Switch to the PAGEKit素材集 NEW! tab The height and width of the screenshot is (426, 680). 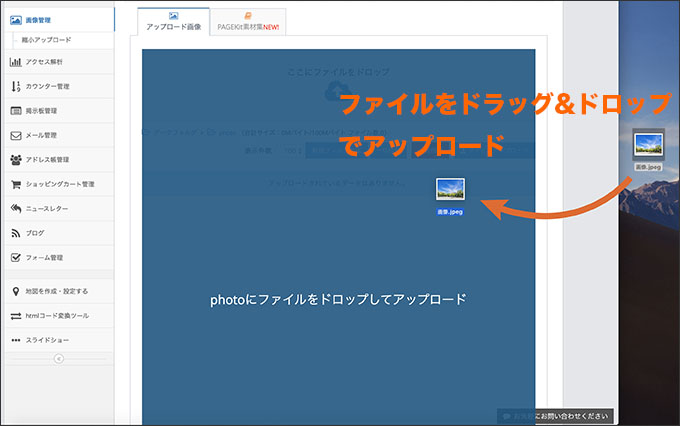248,22
